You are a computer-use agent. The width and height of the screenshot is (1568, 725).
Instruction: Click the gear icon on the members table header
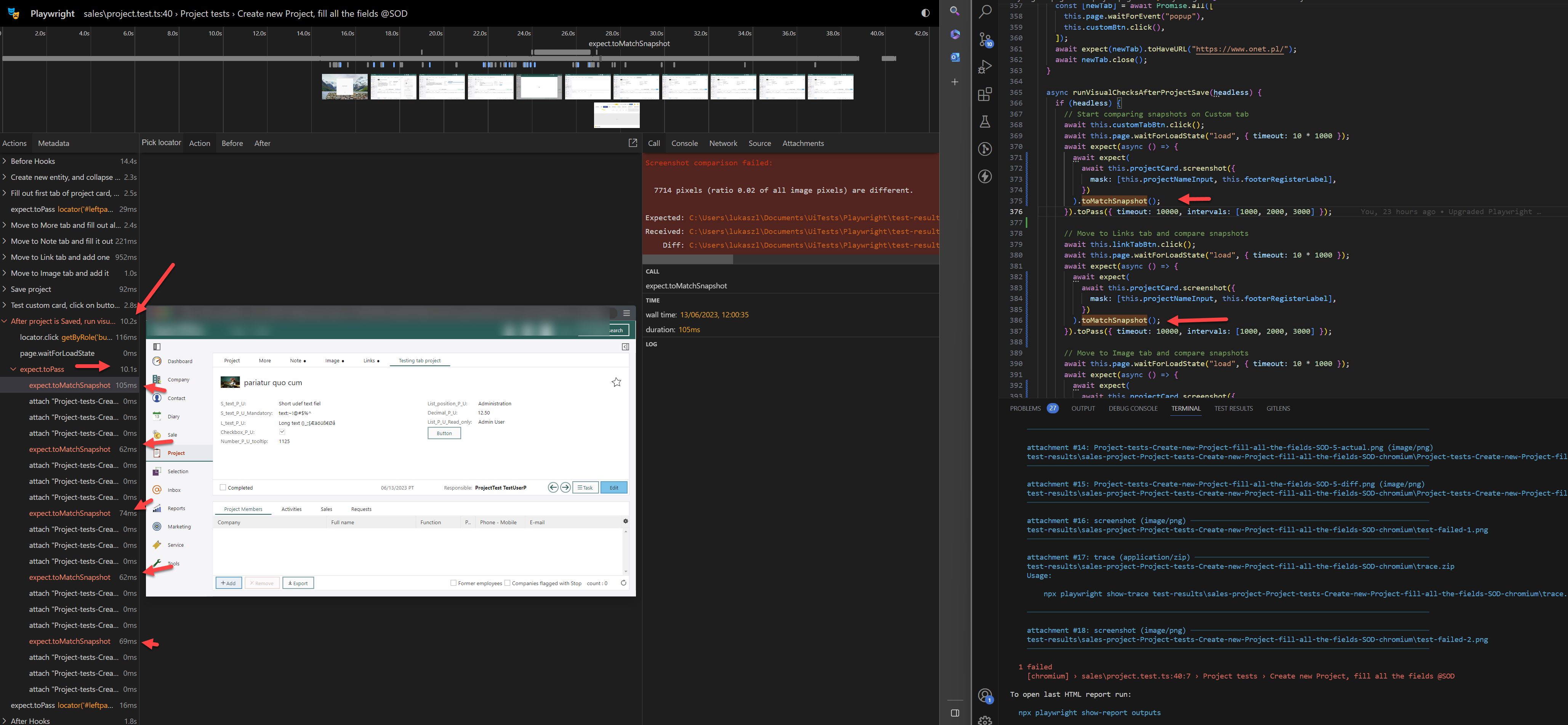pyautogui.click(x=625, y=522)
